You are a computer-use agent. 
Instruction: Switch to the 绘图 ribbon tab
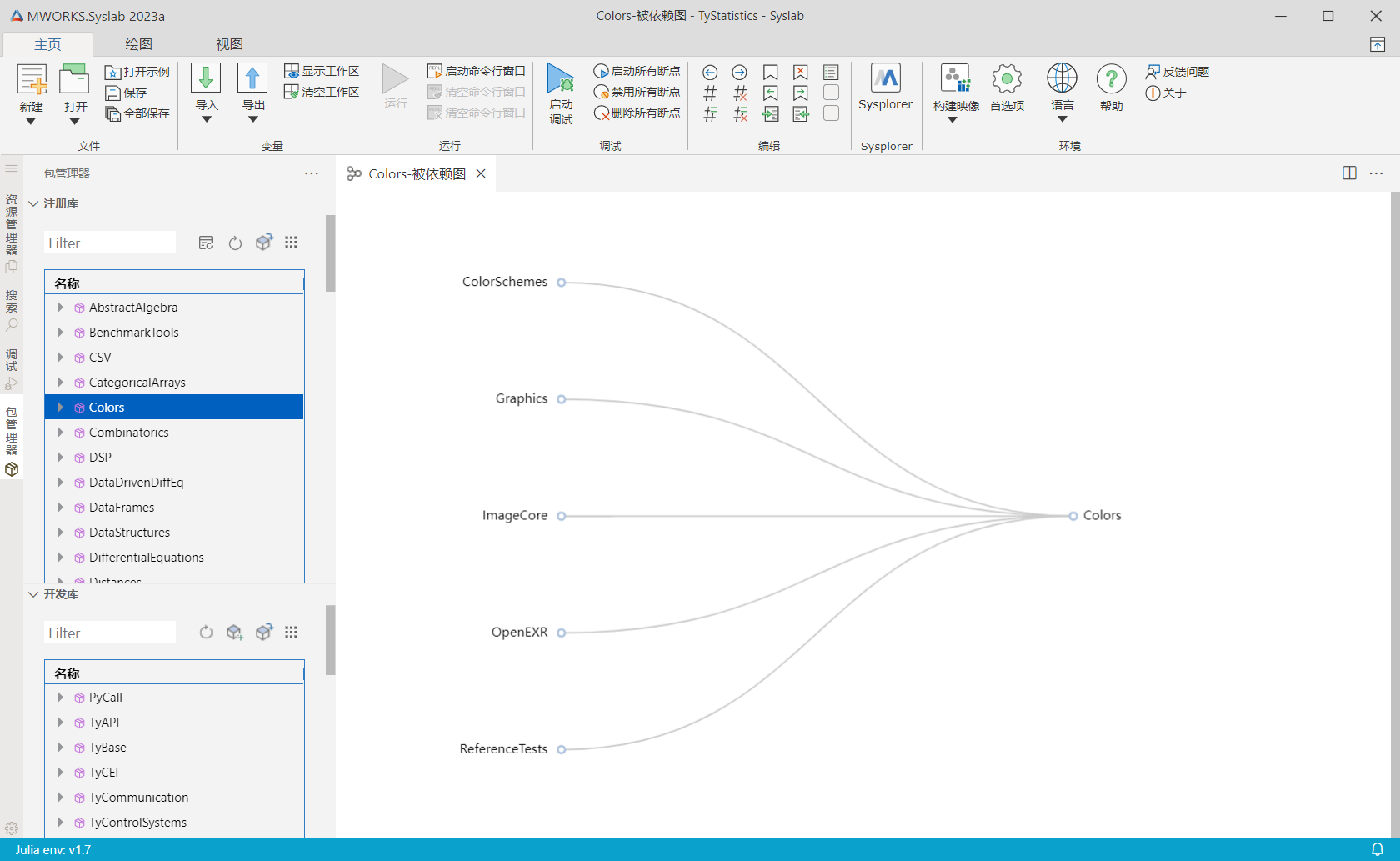pos(138,44)
